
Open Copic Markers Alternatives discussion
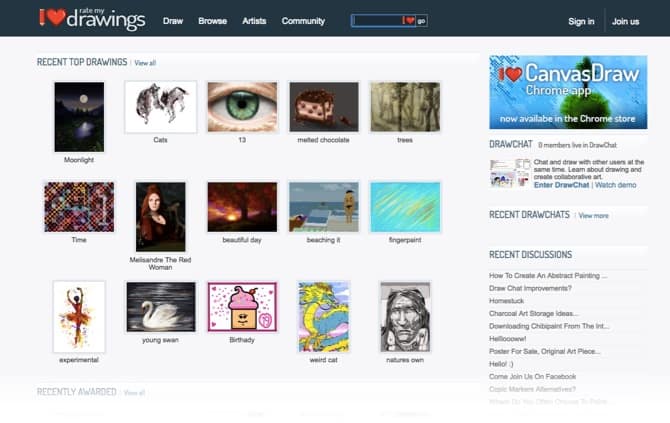coord(532,389)
